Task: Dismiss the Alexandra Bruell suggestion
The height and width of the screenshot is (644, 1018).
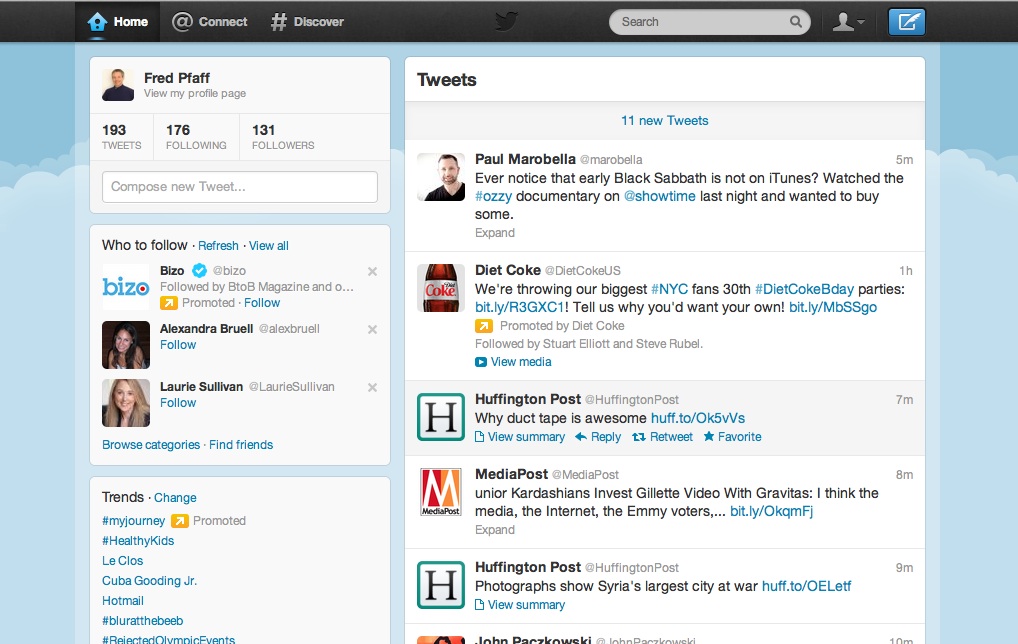Action: [372, 329]
